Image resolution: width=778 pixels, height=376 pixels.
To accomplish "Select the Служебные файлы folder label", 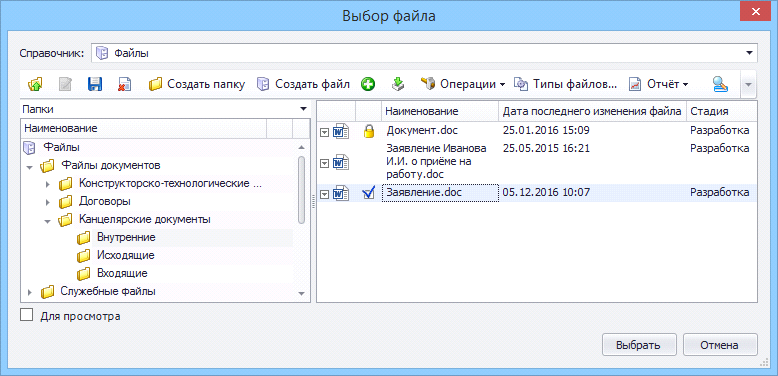I will pos(108,291).
